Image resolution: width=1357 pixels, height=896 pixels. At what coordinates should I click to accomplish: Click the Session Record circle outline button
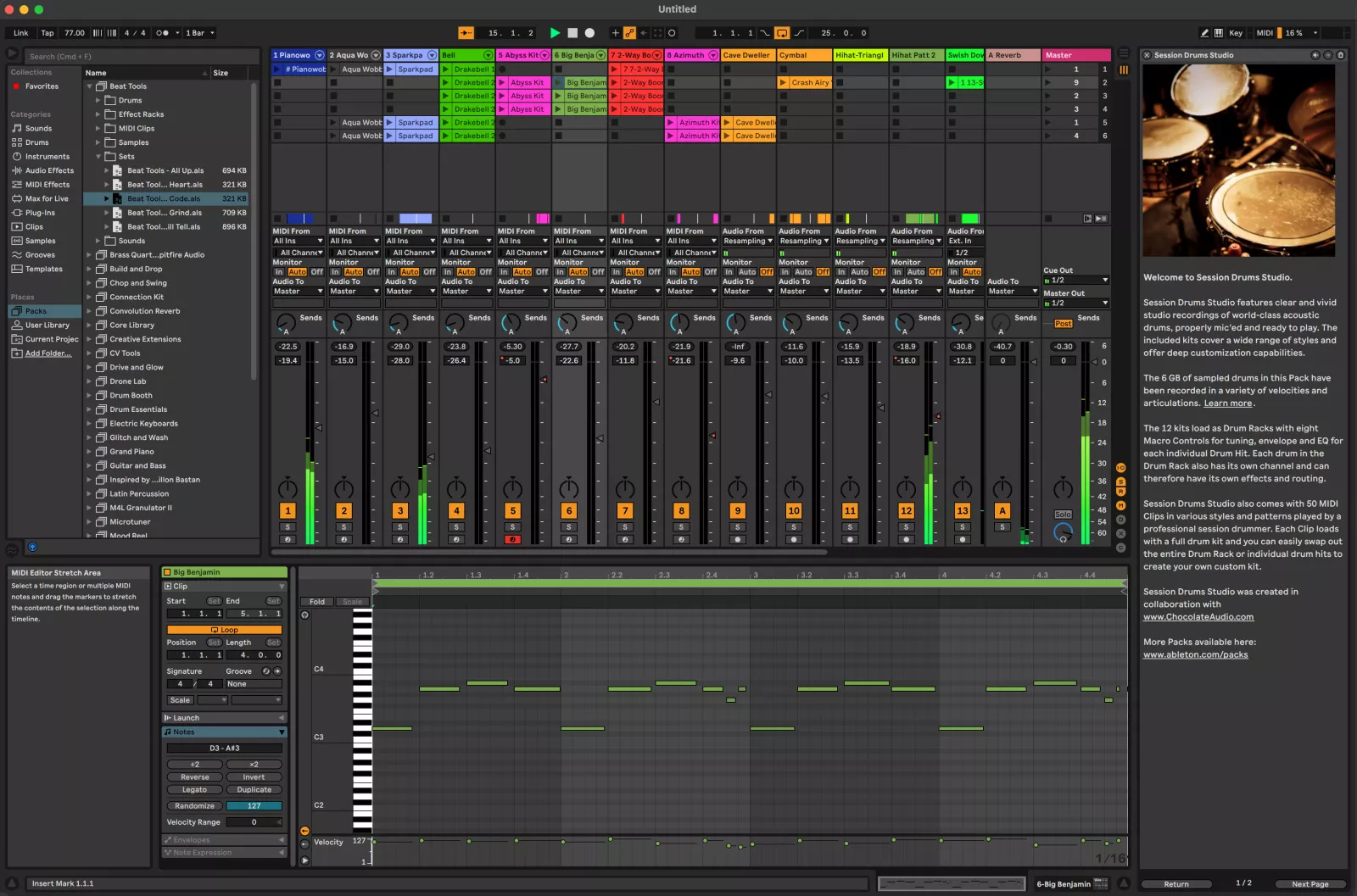point(672,33)
